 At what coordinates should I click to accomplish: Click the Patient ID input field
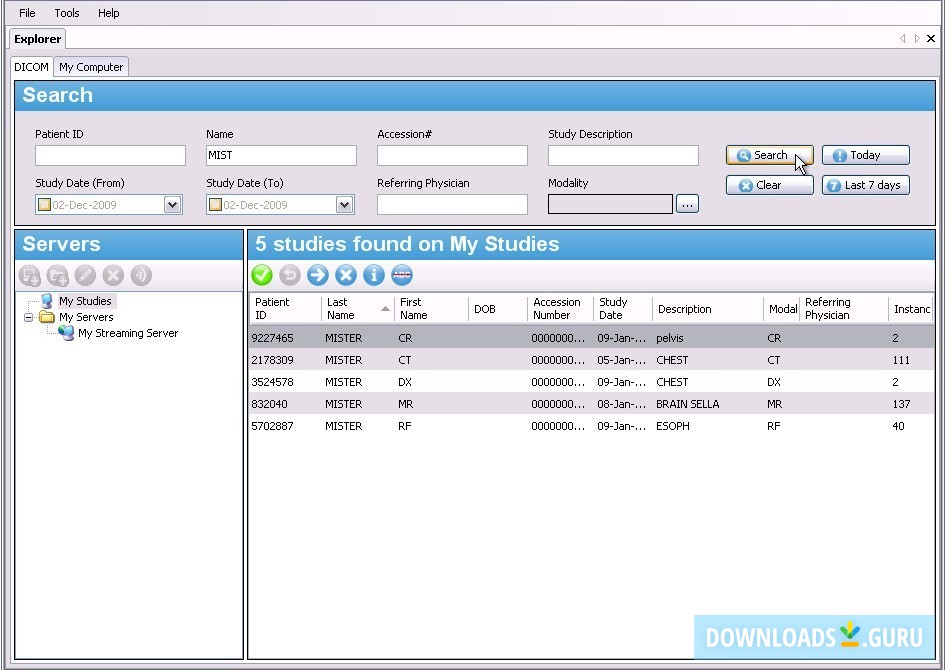point(110,156)
